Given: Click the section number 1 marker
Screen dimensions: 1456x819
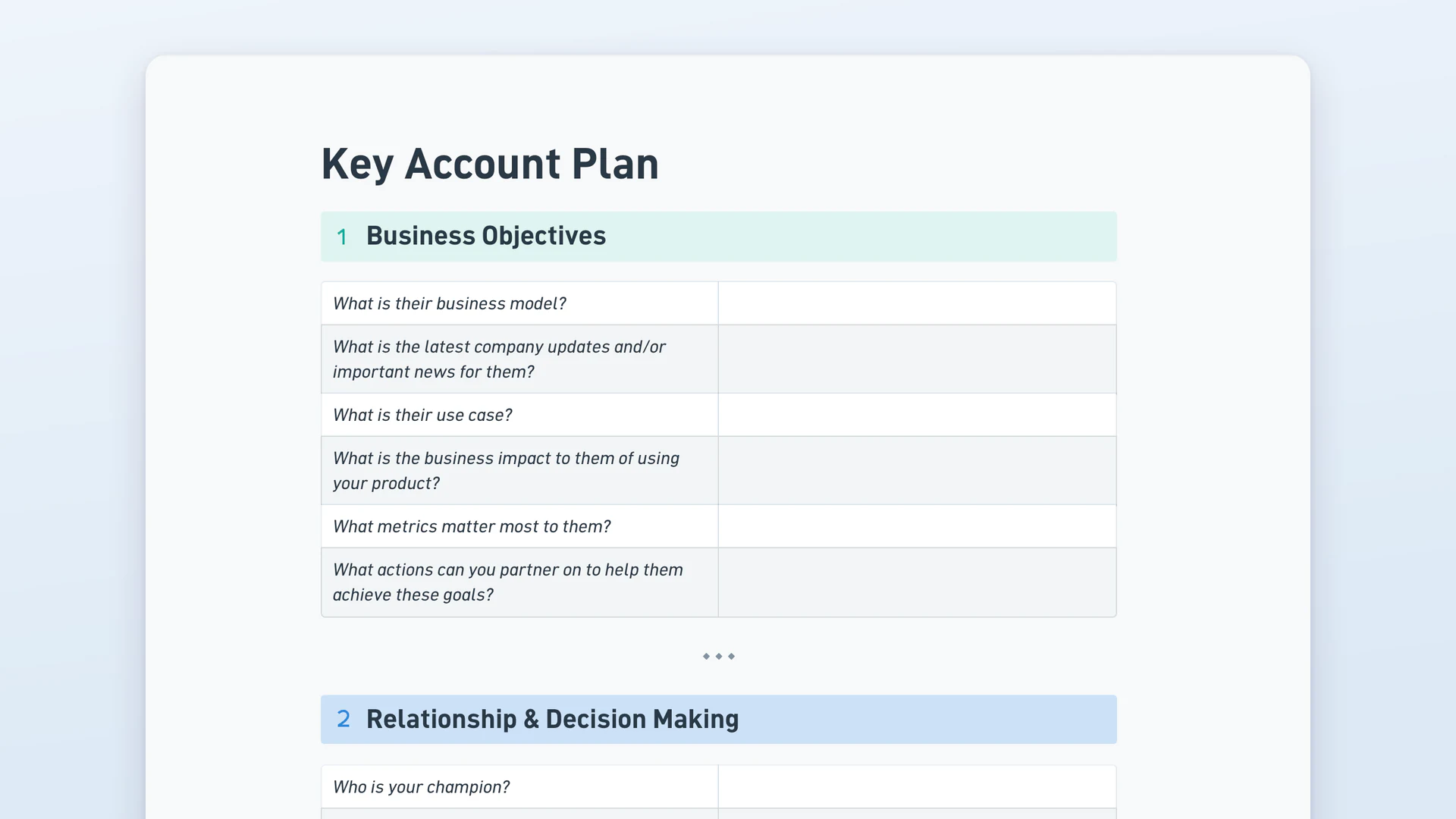Looking at the screenshot, I should pos(342,237).
